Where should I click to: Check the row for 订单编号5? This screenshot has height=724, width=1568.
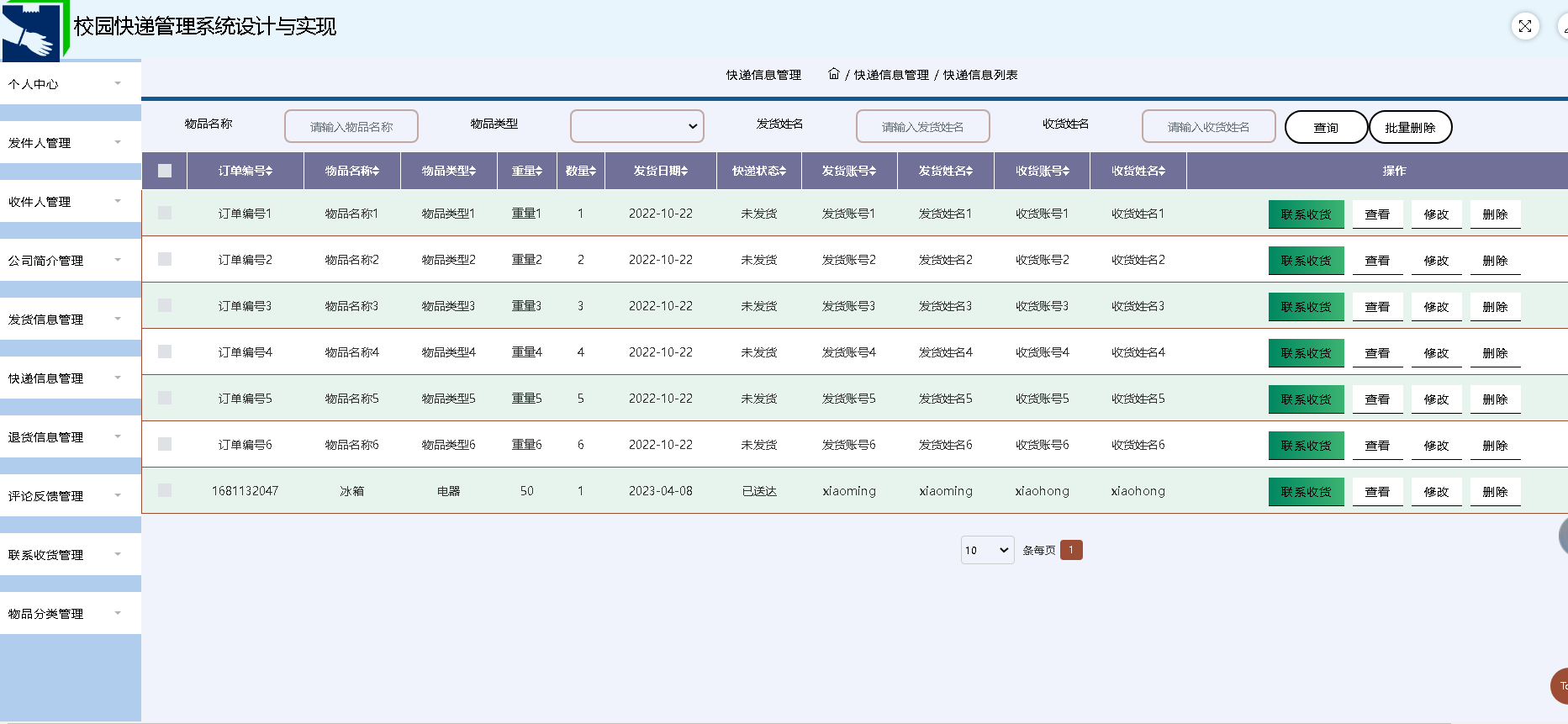click(x=165, y=398)
